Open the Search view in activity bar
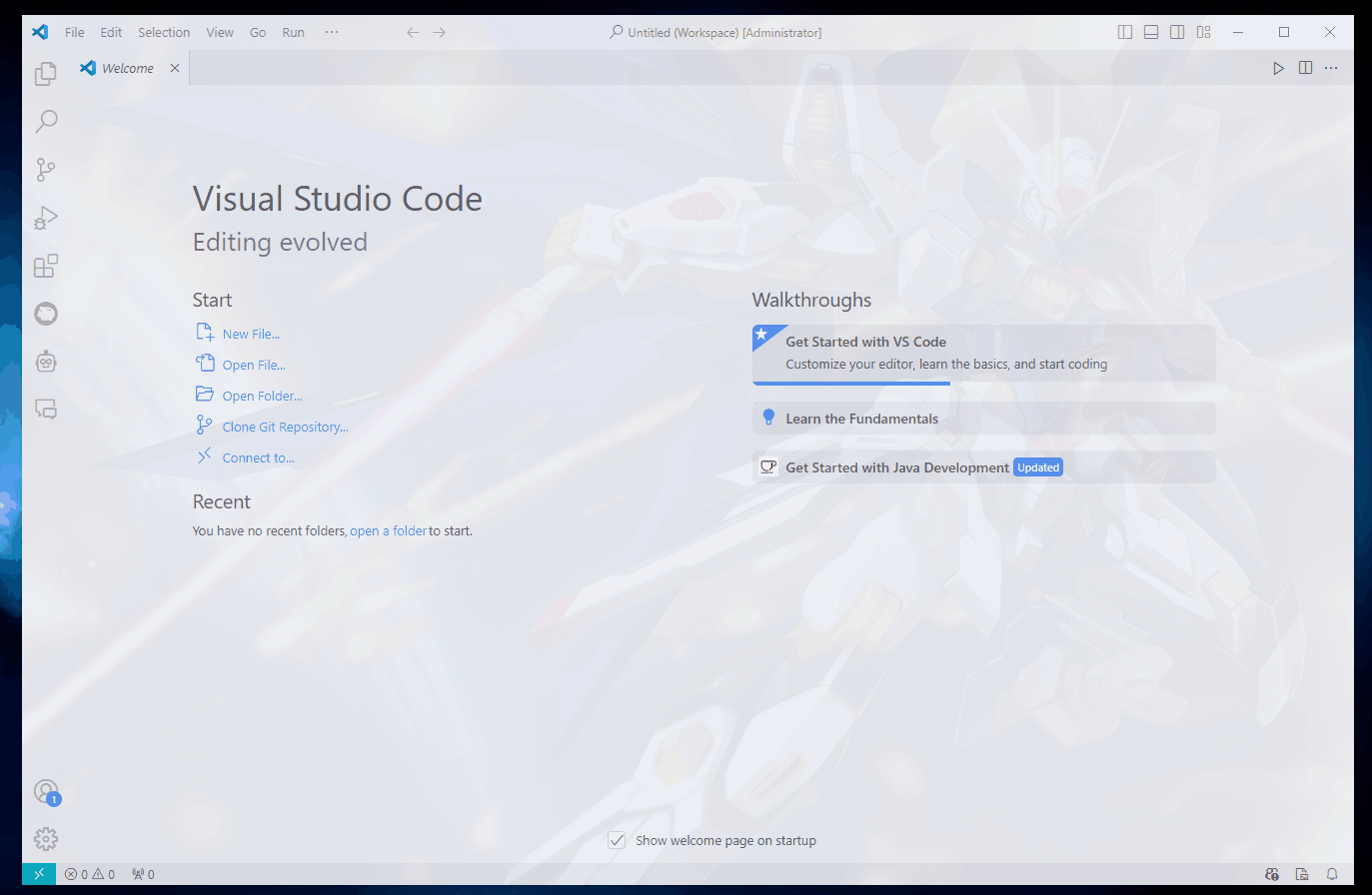1372x895 pixels. click(46, 122)
